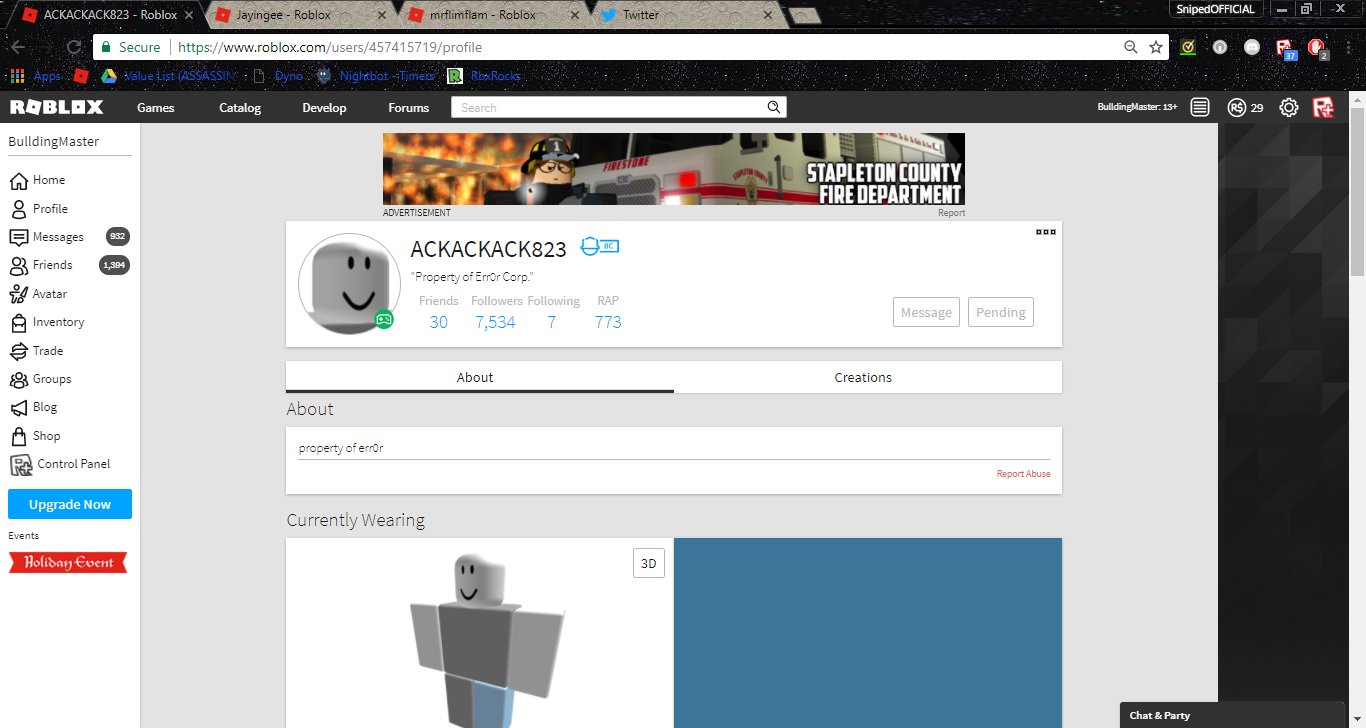This screenshot has height=728, width=1366.
Task: Open the RbxRocks bookmark
Action: (x=484, y=75)
